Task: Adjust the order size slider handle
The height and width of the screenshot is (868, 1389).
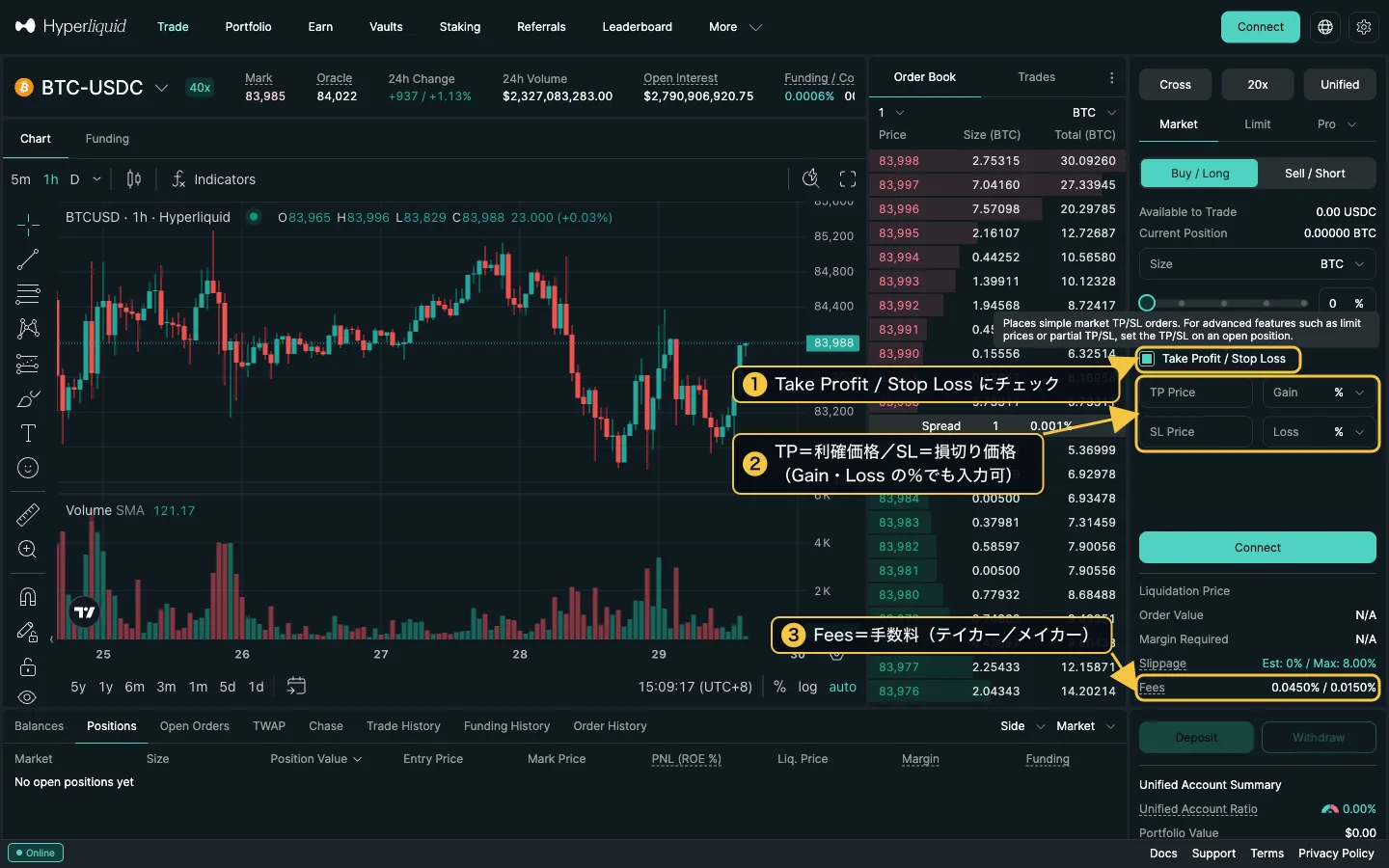Action: pos(1147,303)
